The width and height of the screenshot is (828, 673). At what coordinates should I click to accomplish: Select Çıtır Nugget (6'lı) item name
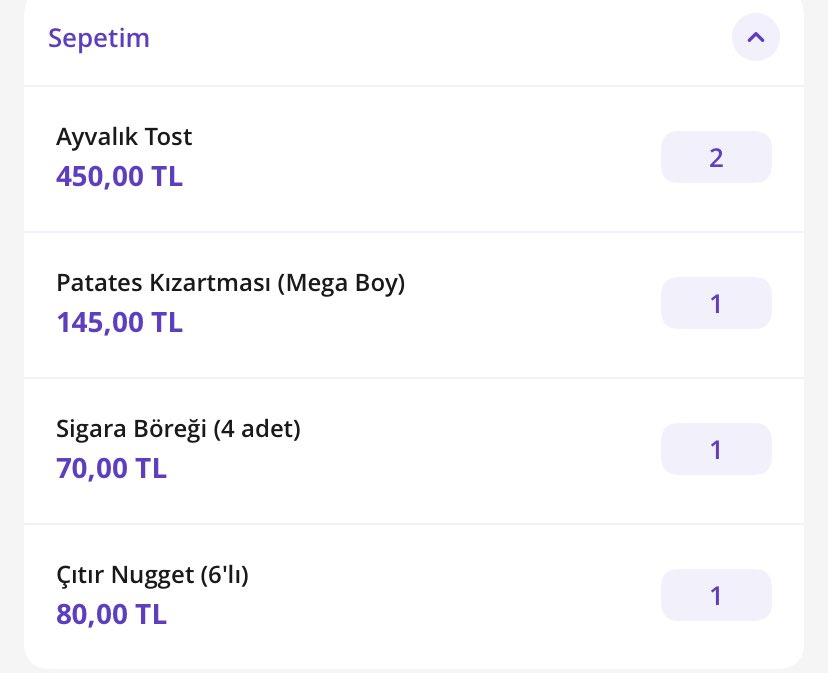(152, 575)
